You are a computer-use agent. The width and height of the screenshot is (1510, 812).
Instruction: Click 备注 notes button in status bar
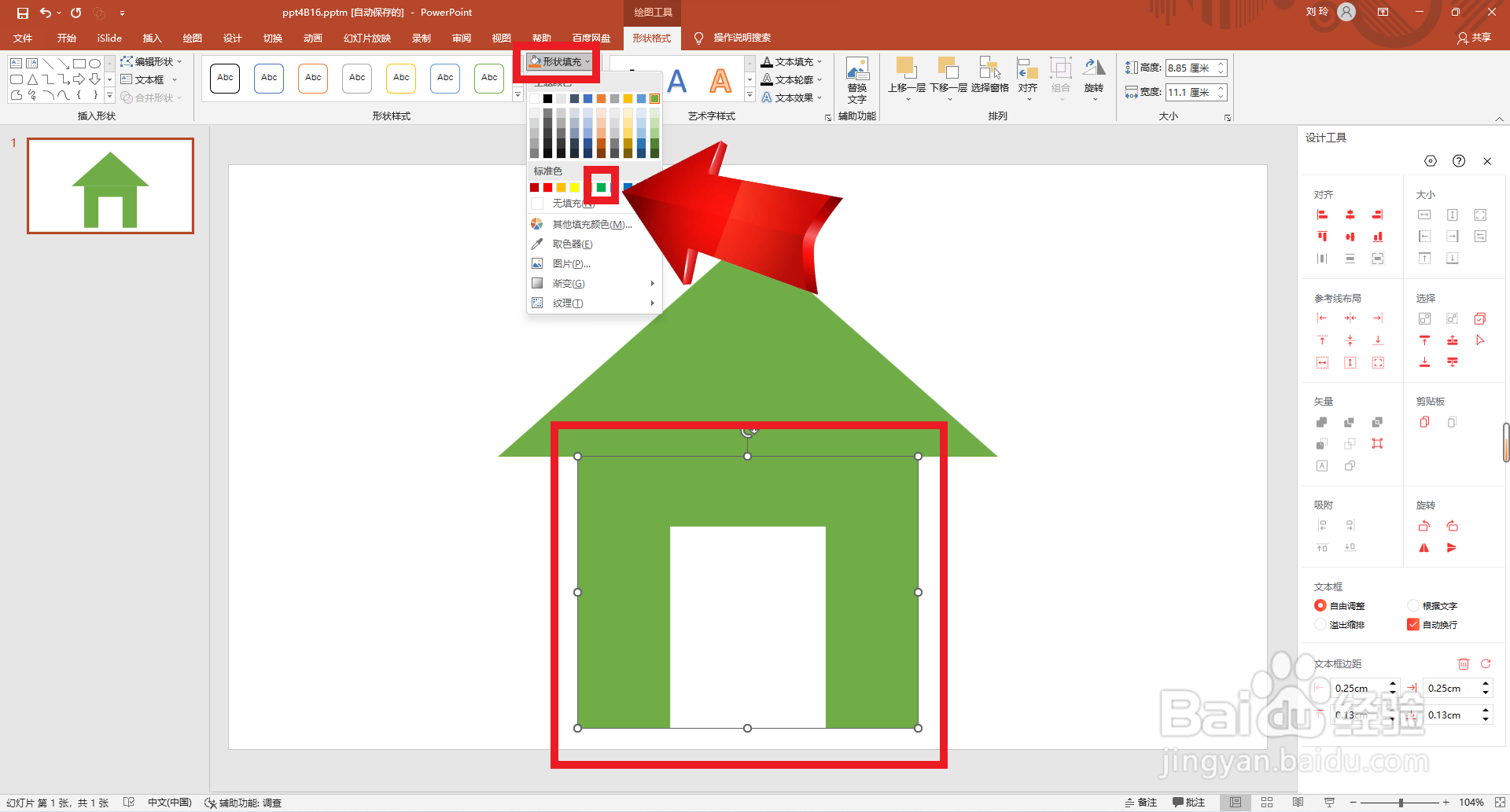tap(1141, 803)
